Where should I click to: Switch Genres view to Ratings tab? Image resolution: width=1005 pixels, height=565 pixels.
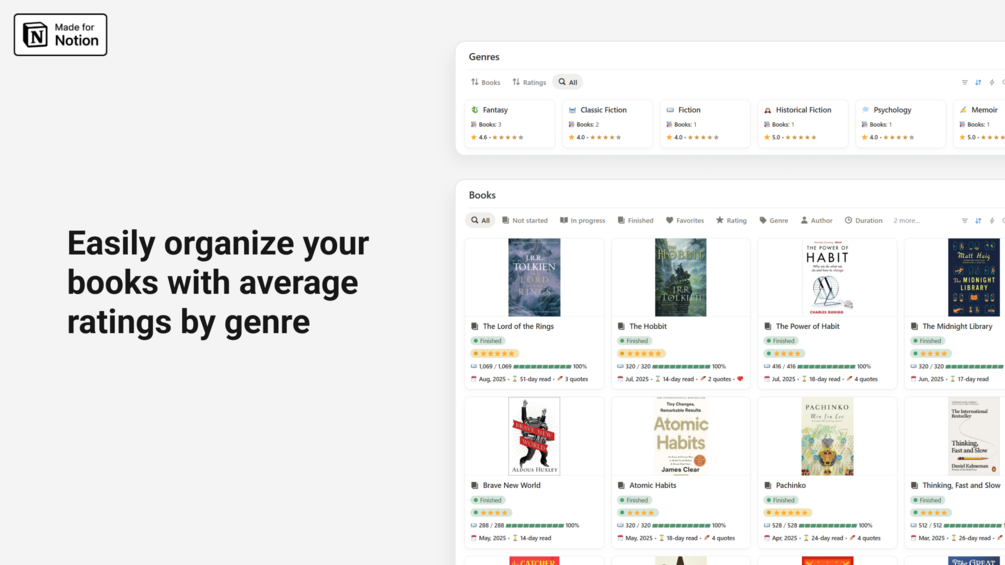click(x=529, y=82)
